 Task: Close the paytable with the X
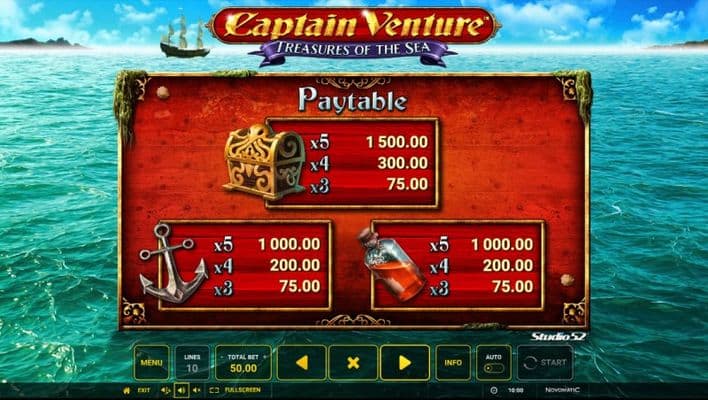353,362
